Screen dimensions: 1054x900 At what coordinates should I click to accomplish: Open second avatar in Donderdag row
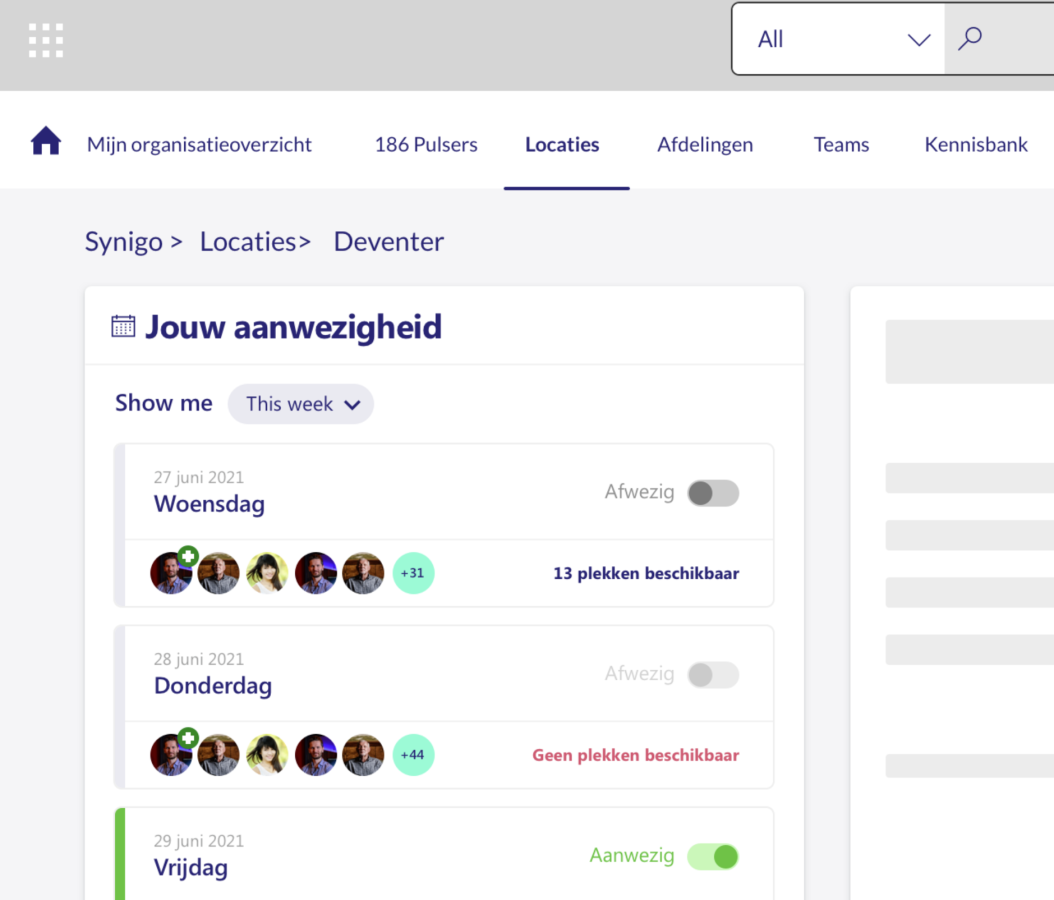click(x=218, y=755)
